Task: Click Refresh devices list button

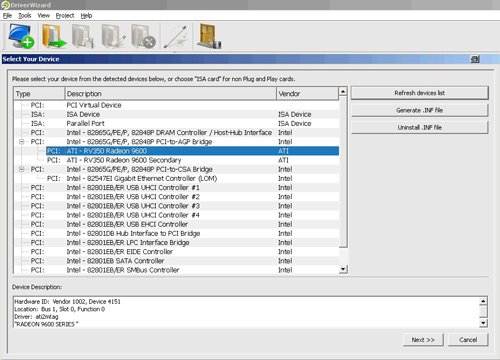Action: tap(420, 93)
